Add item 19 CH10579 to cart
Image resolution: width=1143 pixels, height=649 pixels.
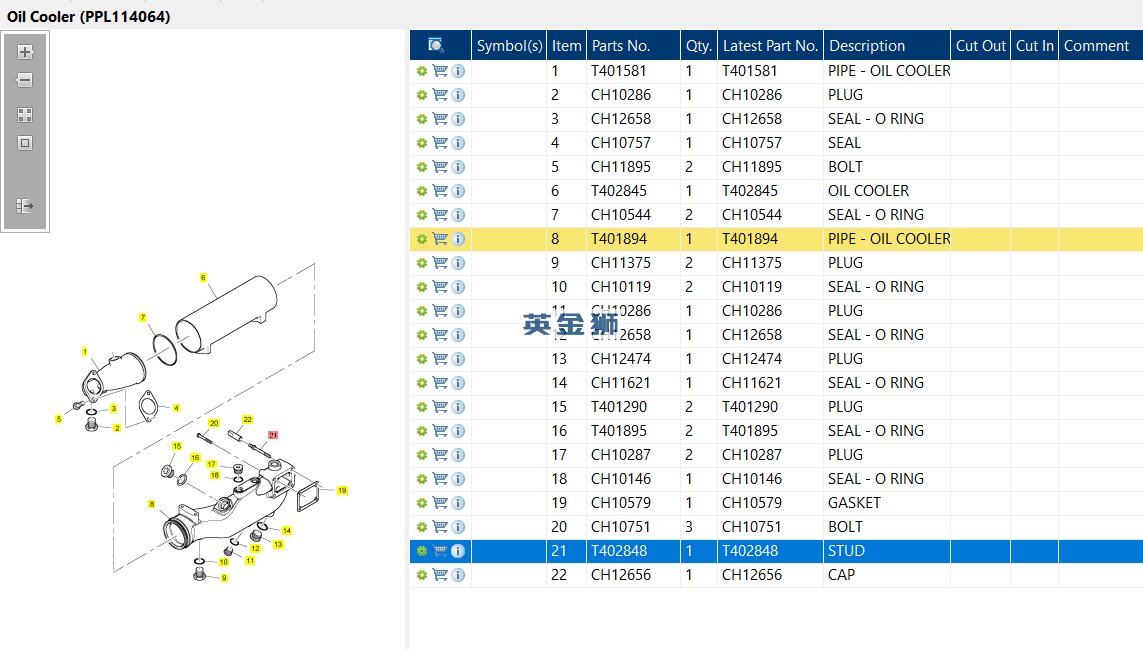pos(440,503)
